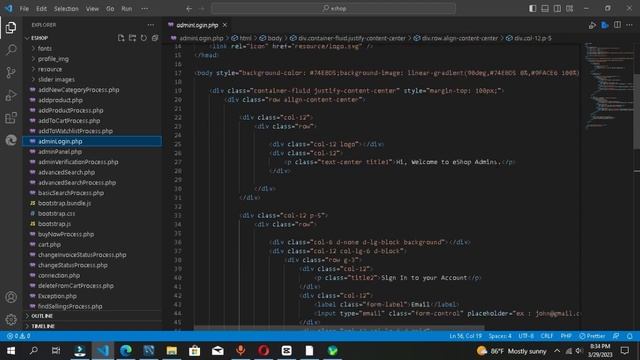Open the Source Control view
Viewport: 640px width, 360px height.
11,73
